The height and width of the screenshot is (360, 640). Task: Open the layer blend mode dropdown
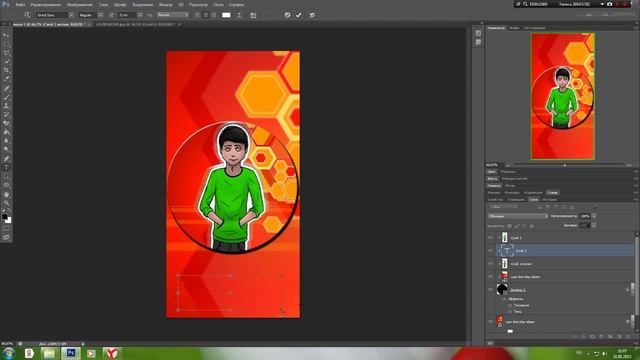pos(518,216)
